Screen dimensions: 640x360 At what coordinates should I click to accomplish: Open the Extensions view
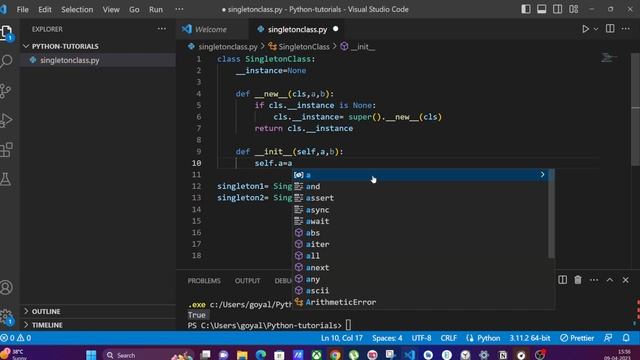6,150
